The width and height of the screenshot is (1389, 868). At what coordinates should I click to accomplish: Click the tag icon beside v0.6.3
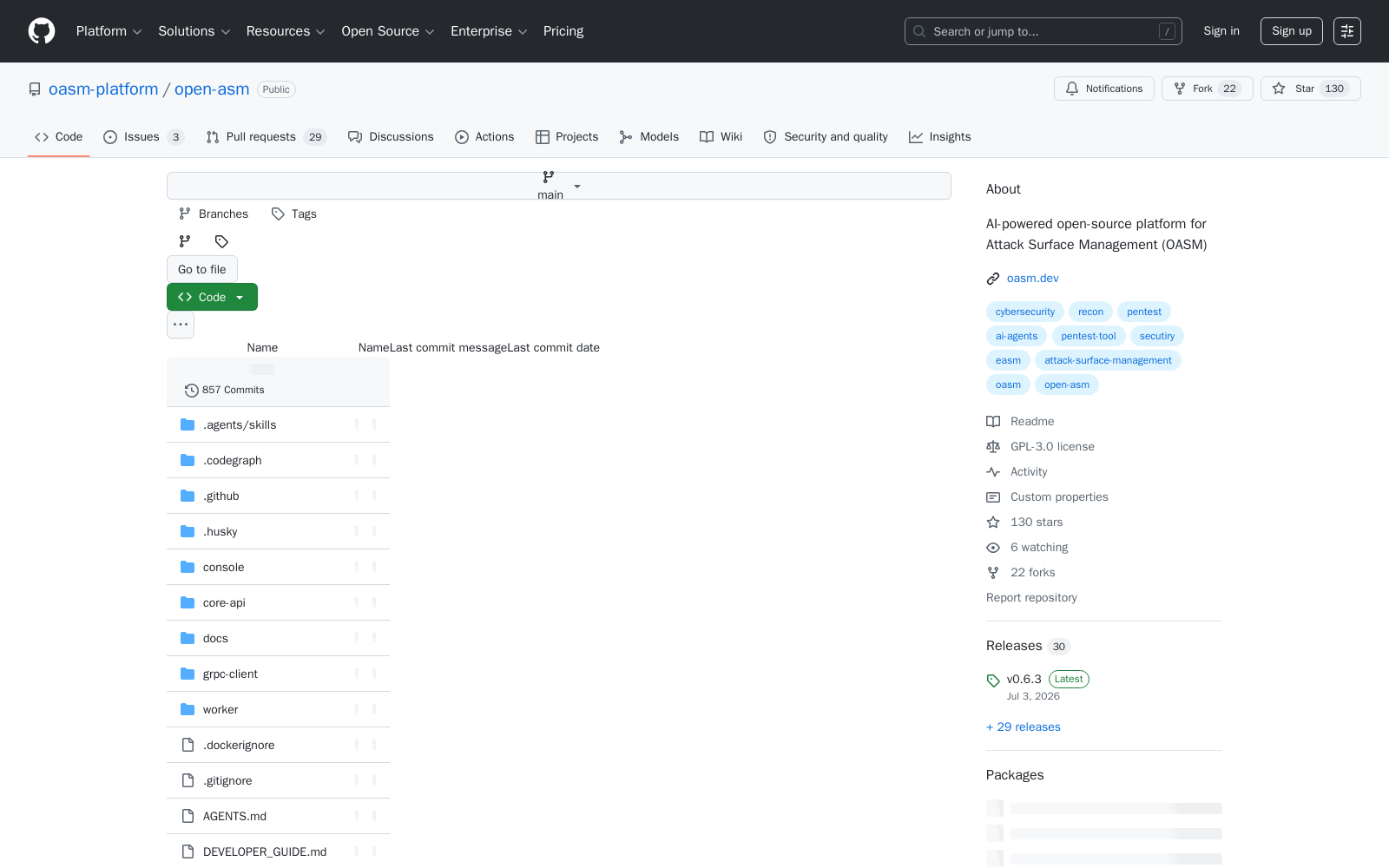coord(993,681)
